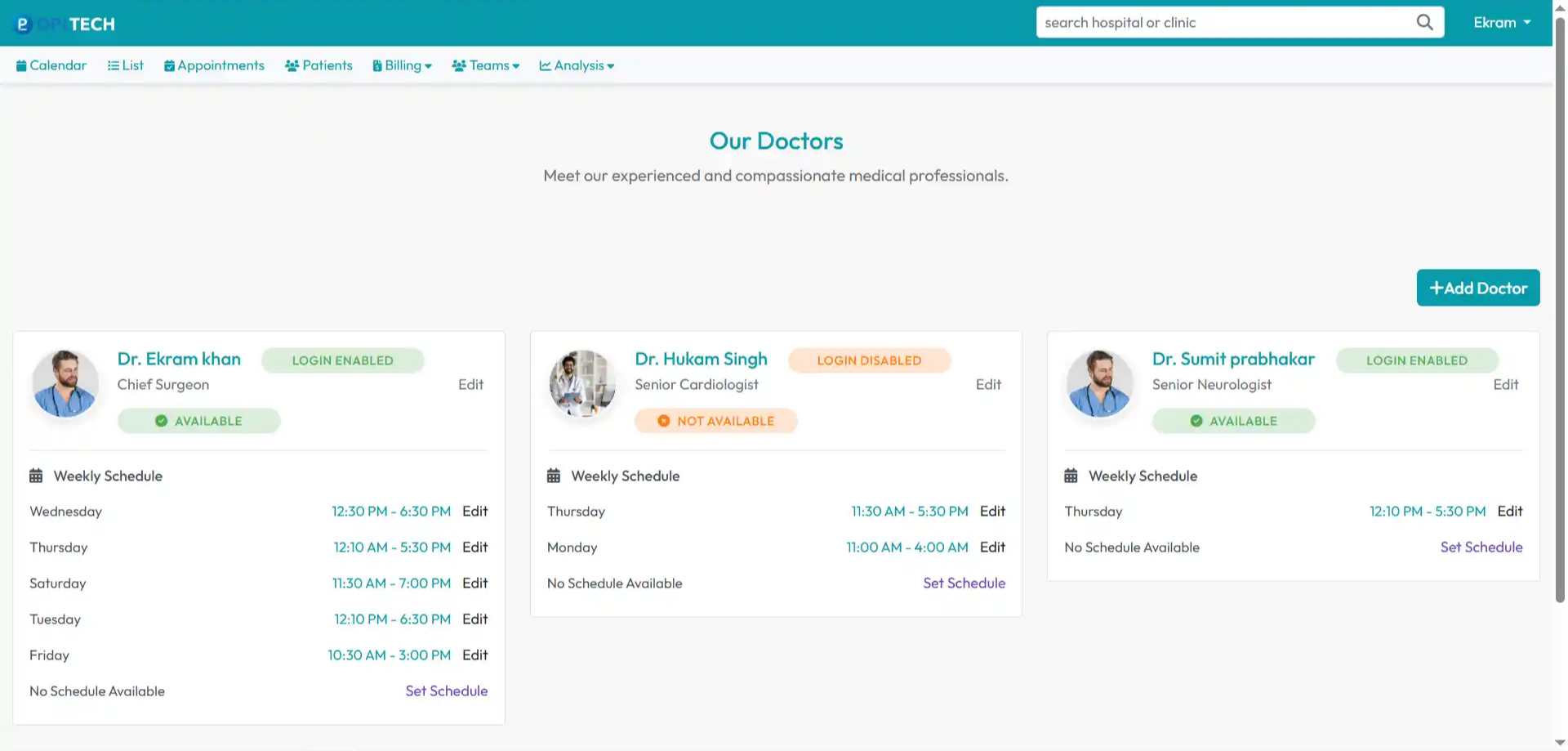Open the Appointments page
The width and height of the screenshot is (1568, 751).
[x=214, y=65]
